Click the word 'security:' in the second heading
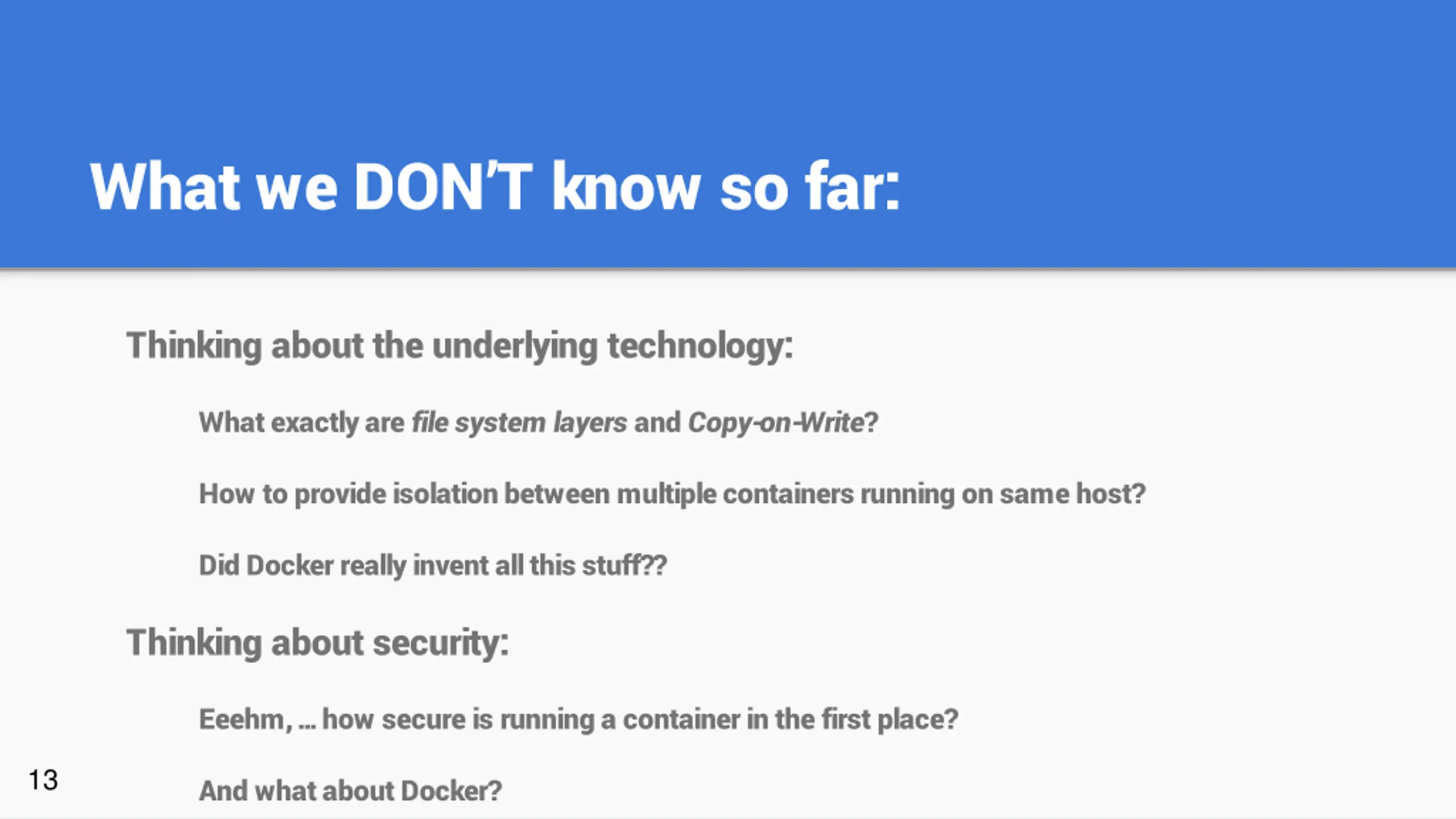 [x=441, y=643]
